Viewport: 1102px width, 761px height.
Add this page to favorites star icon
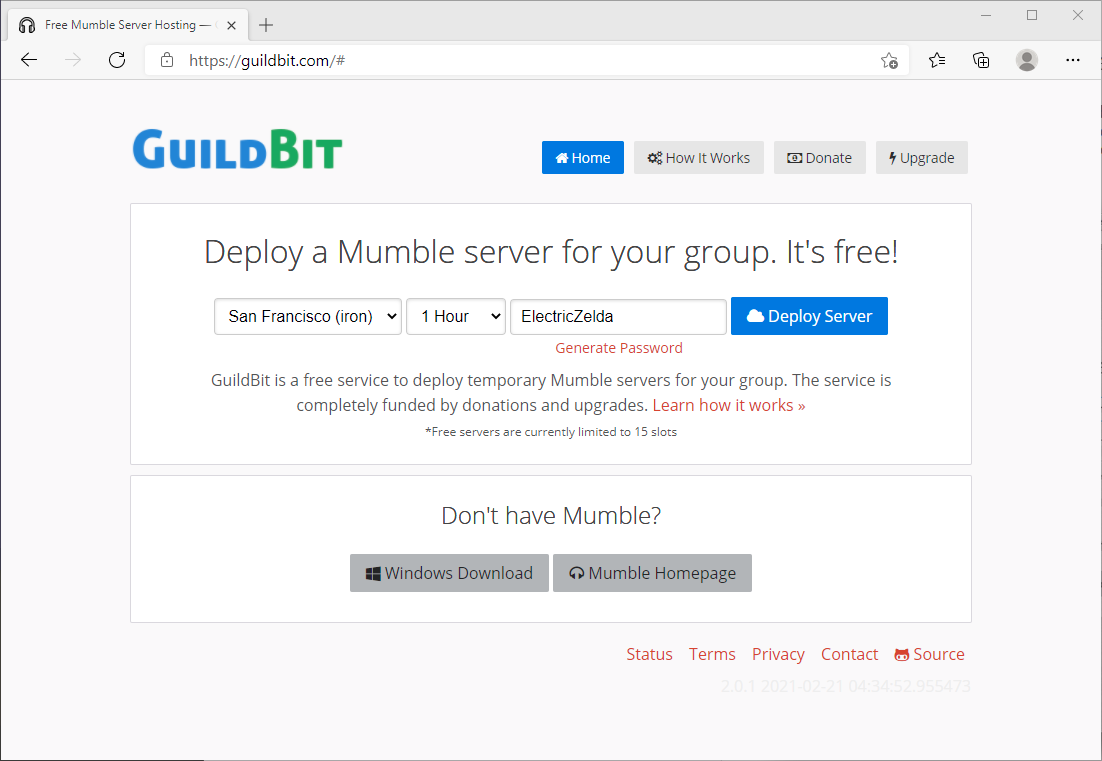point(889,60)
